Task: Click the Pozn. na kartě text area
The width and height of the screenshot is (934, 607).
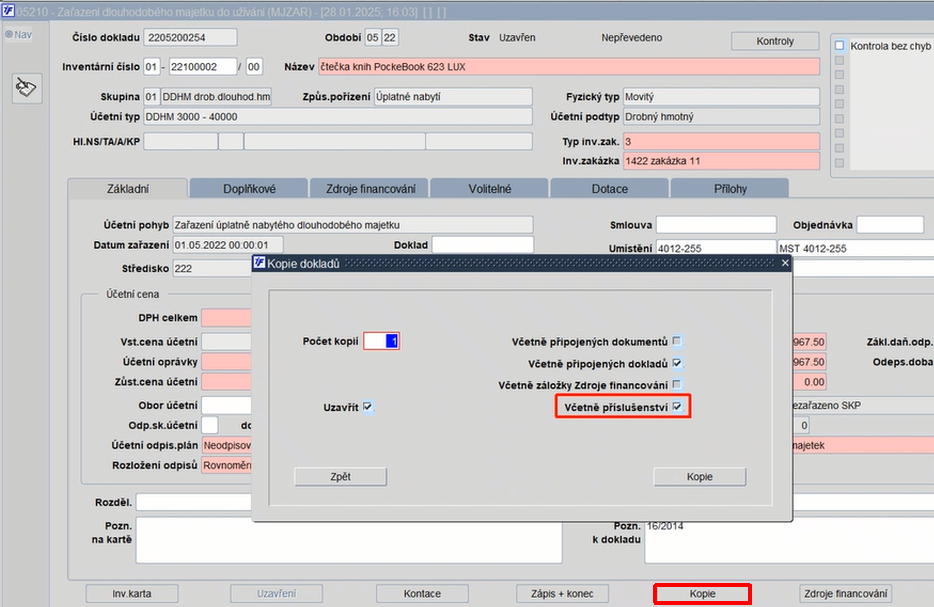Action: (349, 540)
